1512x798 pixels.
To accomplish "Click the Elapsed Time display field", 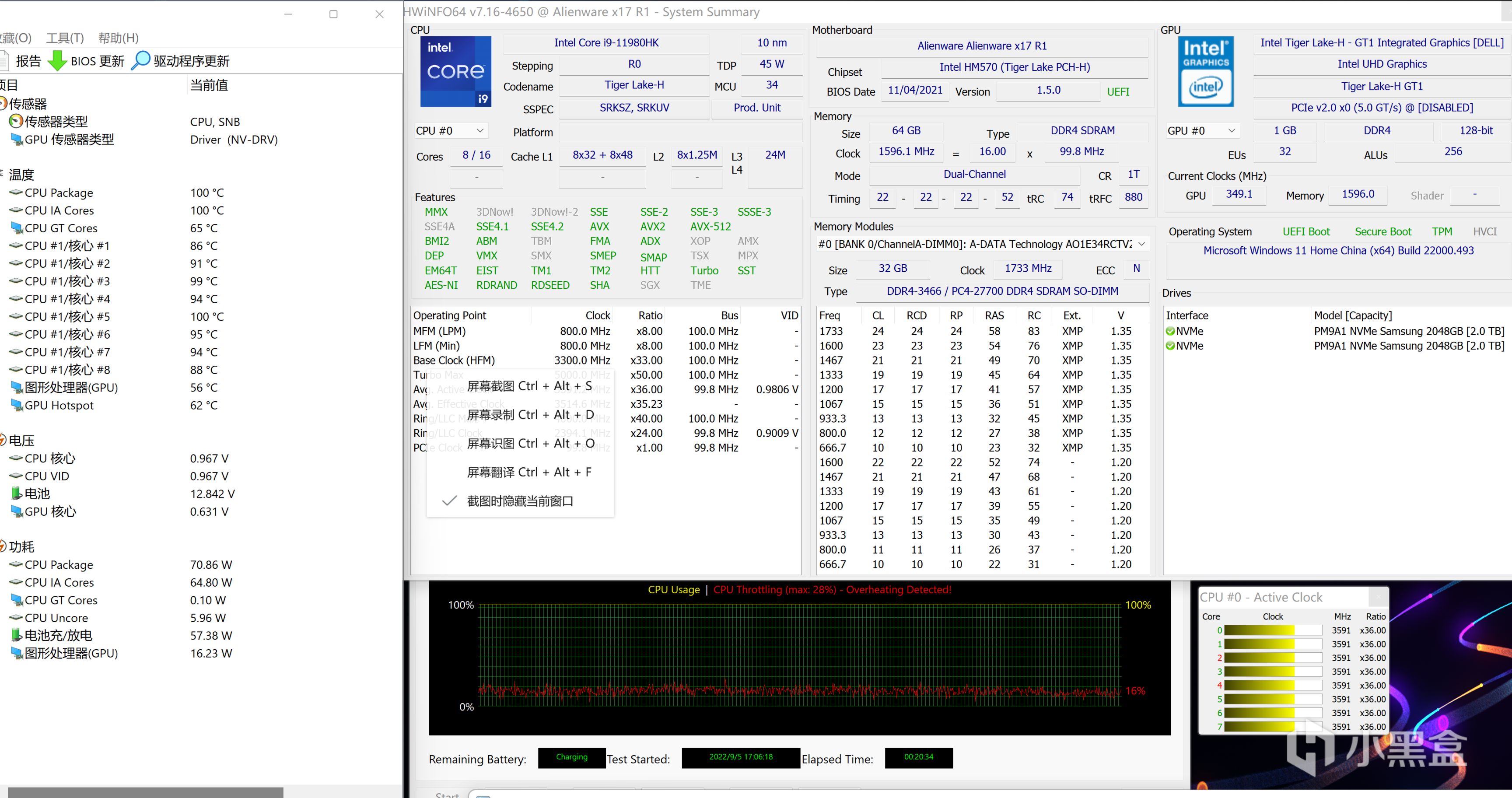I will pos(919,757).
